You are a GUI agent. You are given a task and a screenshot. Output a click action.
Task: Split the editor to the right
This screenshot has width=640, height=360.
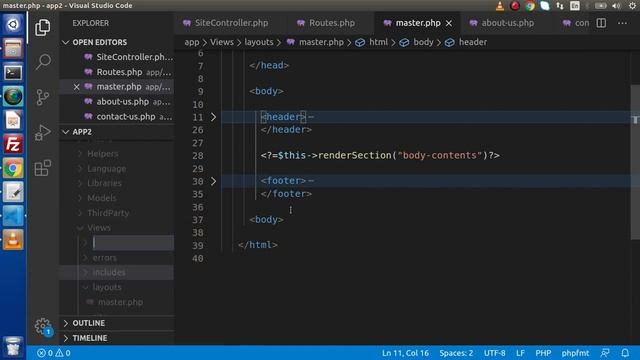click(601, 23)
